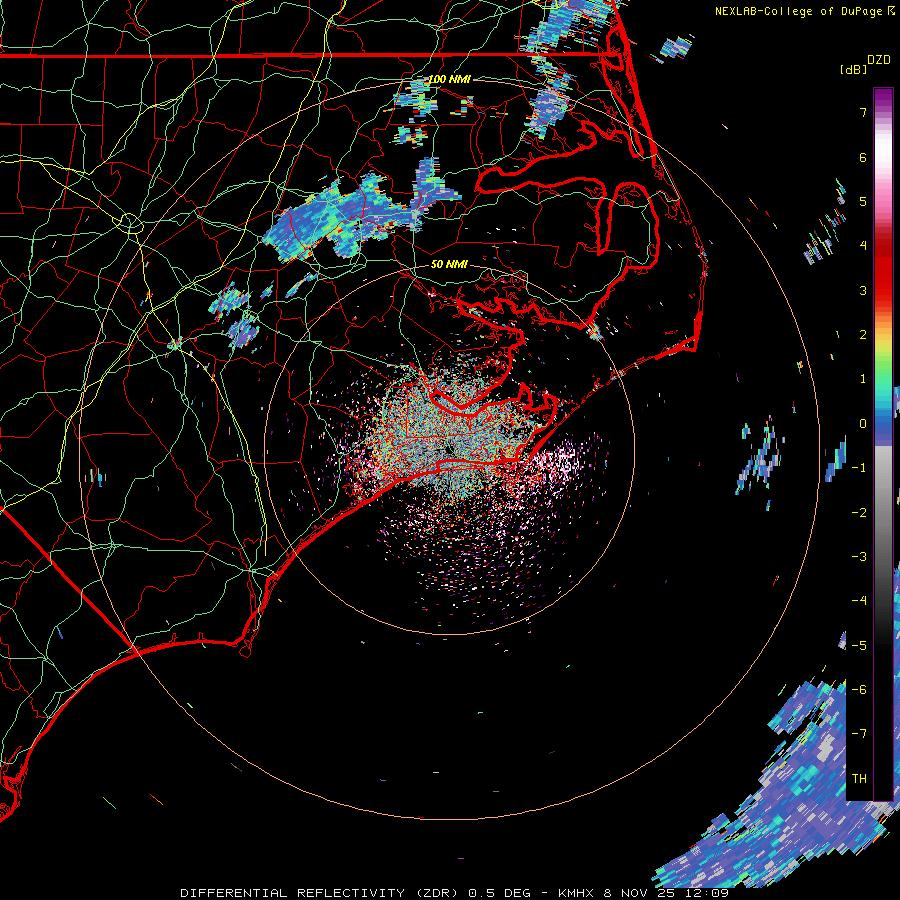Click the 3 dB value on scale
Screen dimensions: 900x900
863,290
